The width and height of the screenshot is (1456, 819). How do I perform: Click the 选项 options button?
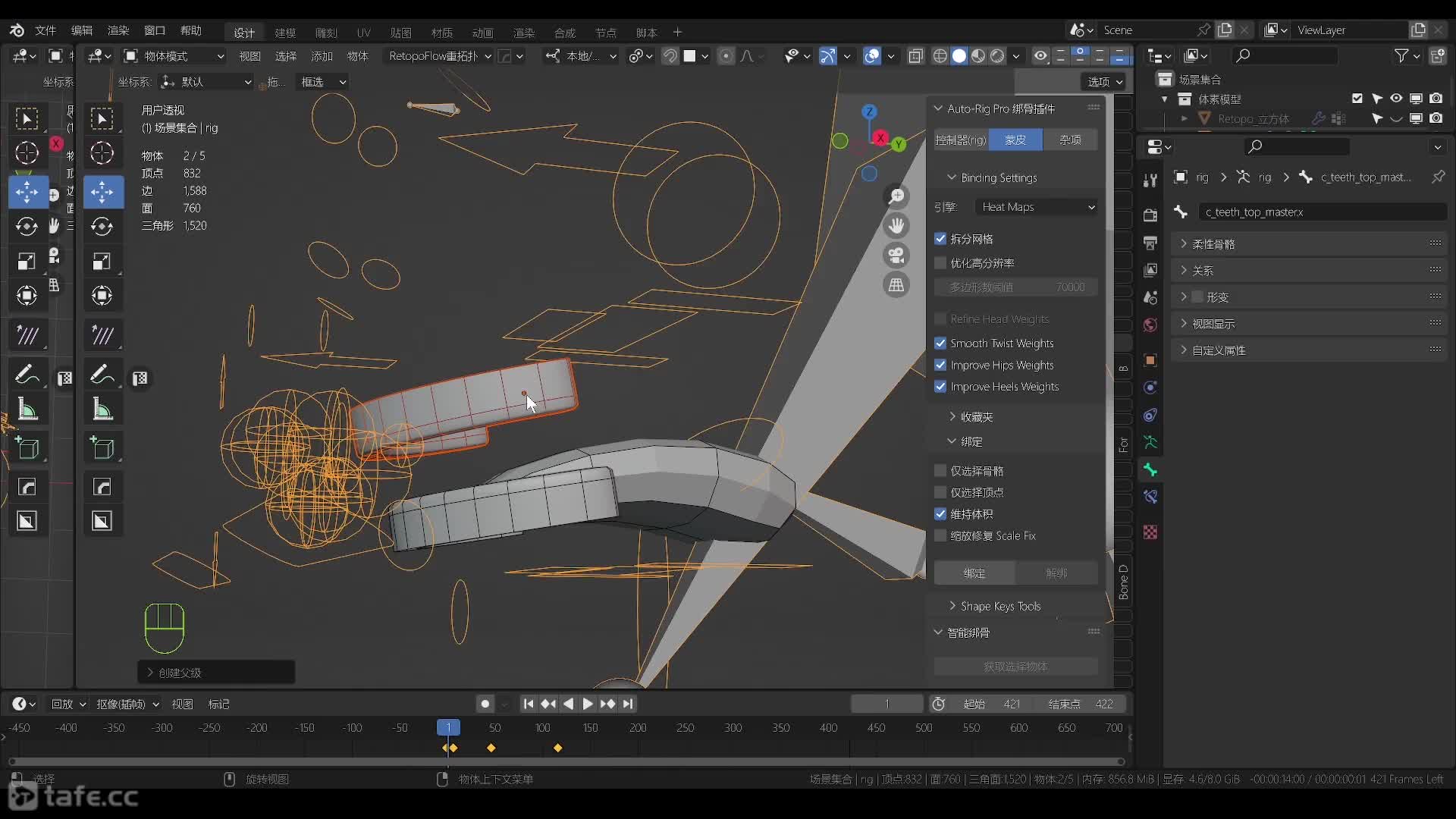(x=1104, y=82)
